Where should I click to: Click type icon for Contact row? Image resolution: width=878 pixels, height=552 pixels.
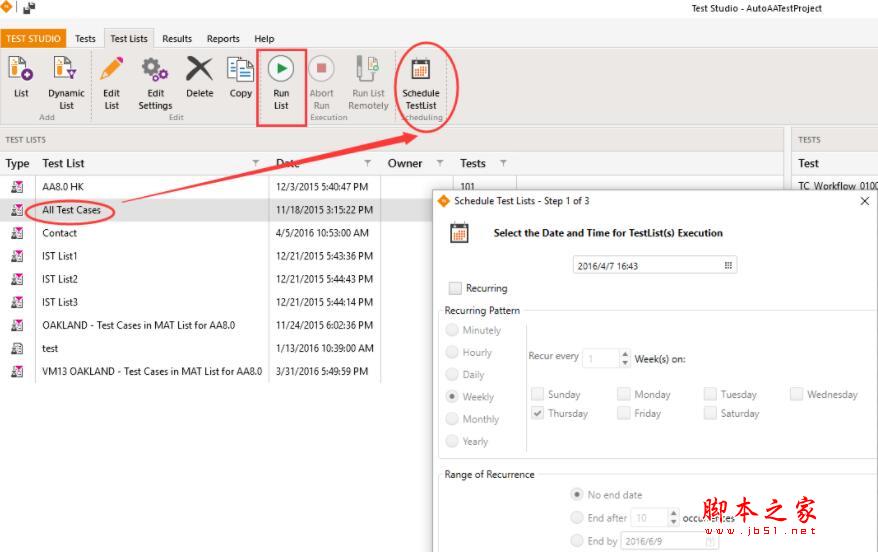pyautogui.click(x=17, y=233)
